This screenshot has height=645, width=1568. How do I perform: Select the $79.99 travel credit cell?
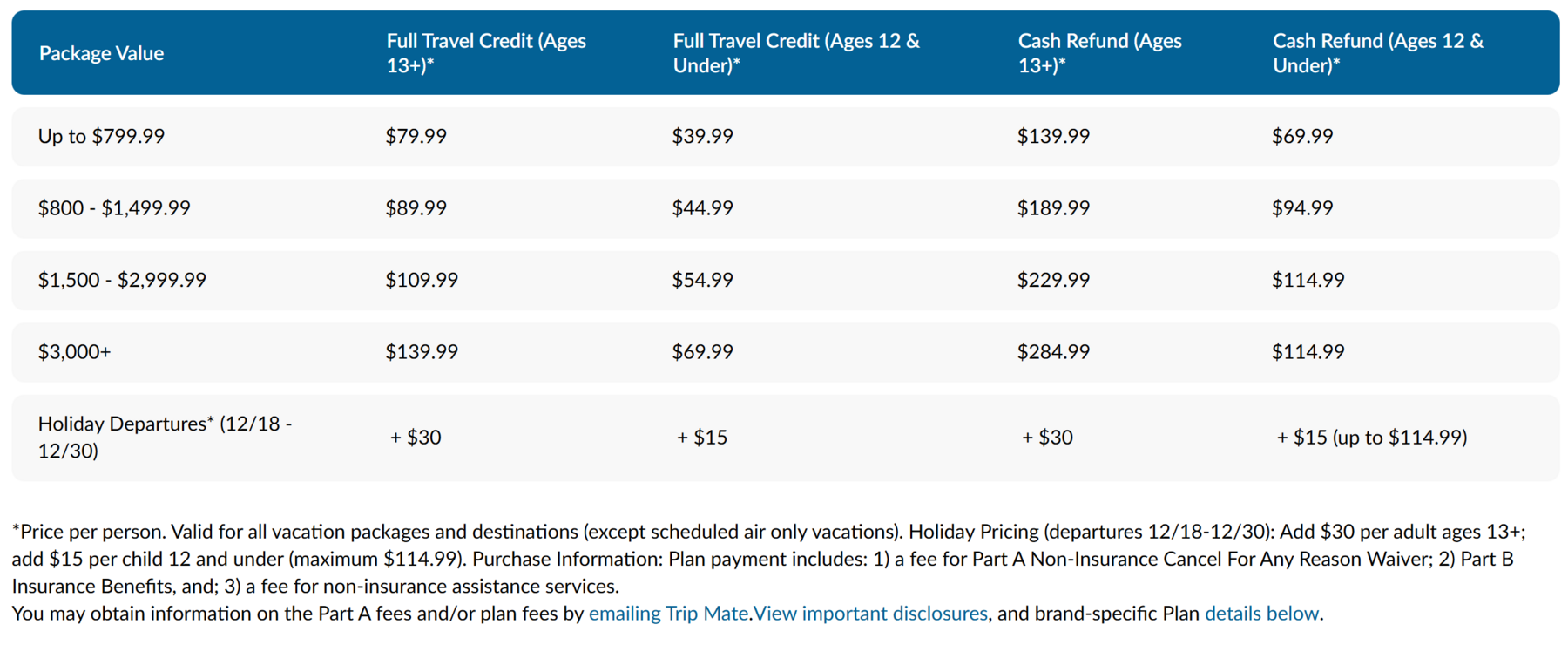[416, 136]
